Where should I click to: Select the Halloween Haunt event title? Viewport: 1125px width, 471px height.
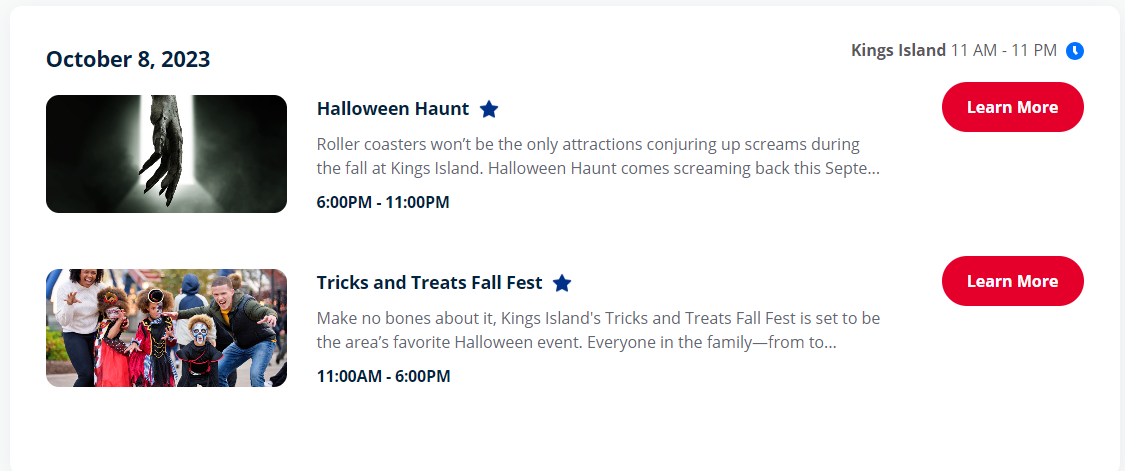[x=392, y=108]
